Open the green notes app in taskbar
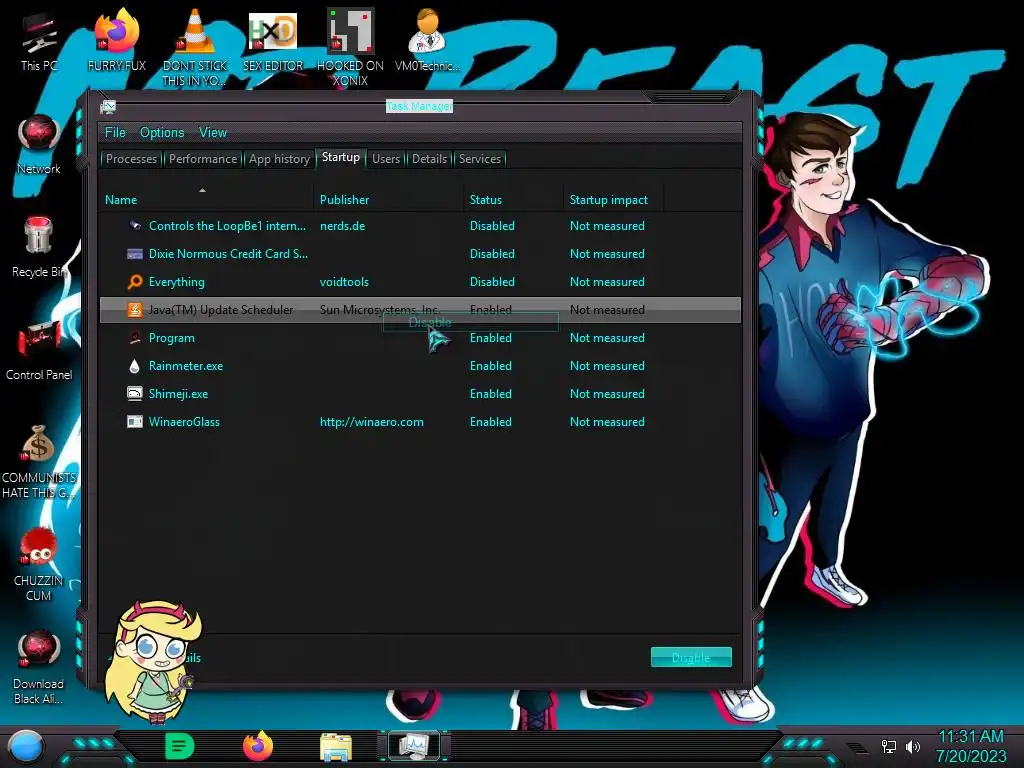The height and width of the screenshot is (768, 1024). pyautogui.click(x=180, y=746)
